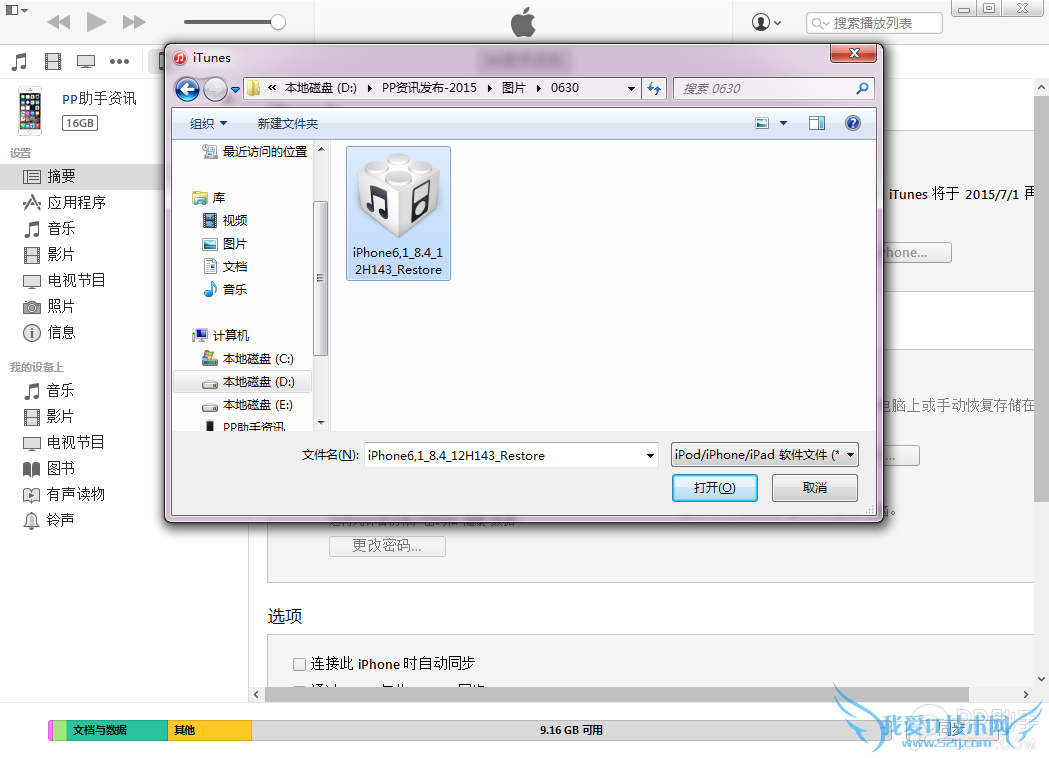Click the back arrow in file dialog
Screen dimensions: 1049x758
point(187,89)
